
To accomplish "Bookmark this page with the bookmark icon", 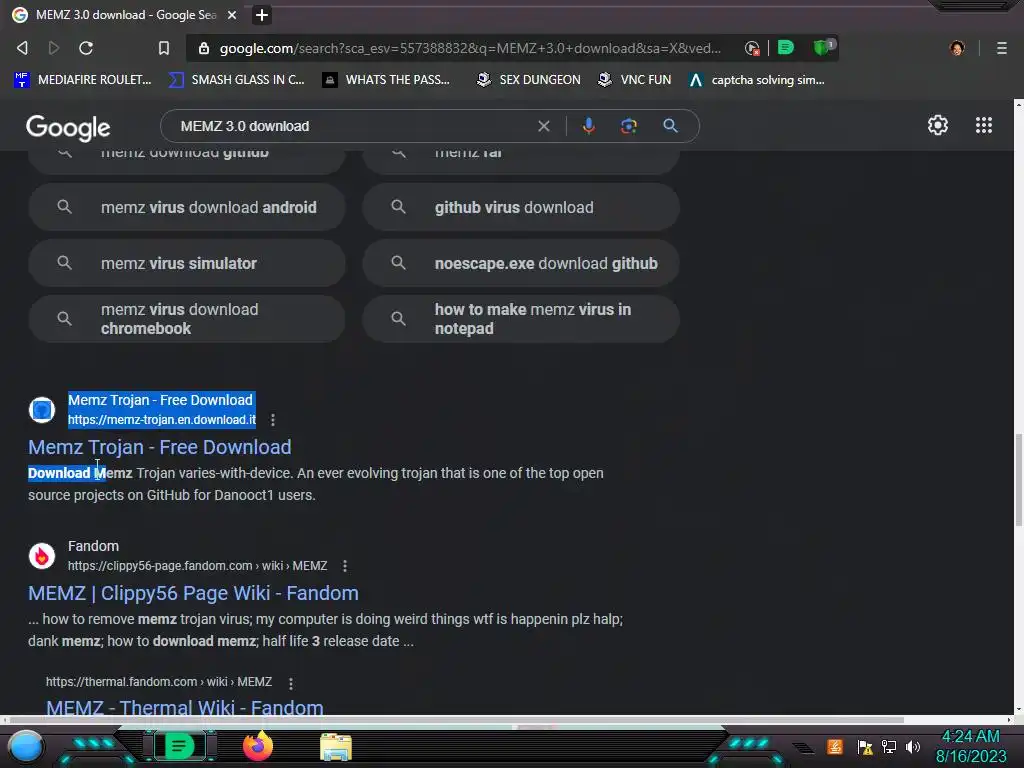I will coord(164,48).
